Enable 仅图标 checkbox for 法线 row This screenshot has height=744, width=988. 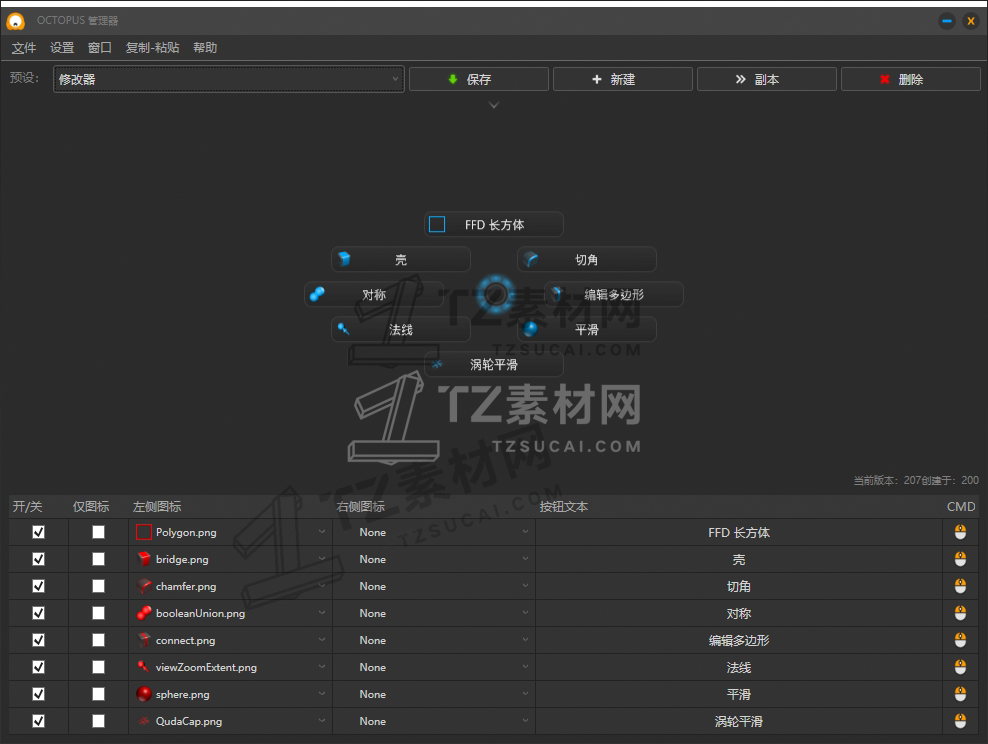coord(98,667)
